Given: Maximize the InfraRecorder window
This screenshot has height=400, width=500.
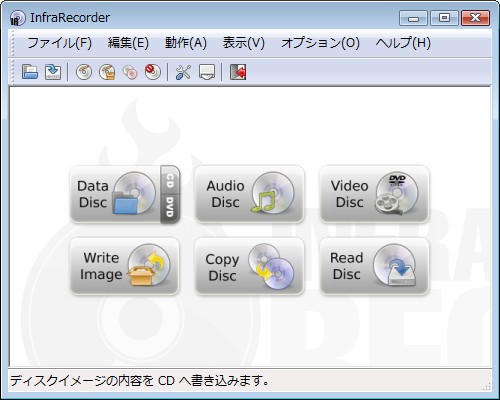Looking at the screenshot, I should point(444,18).
